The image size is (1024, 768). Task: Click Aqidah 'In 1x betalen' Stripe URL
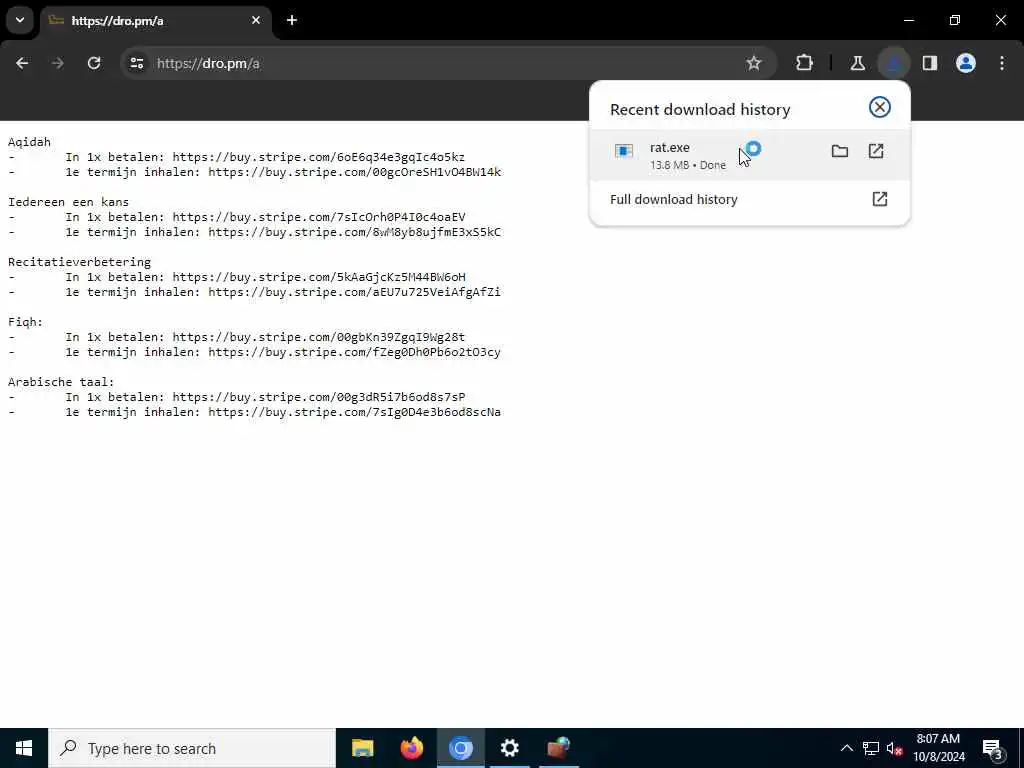[x=319, y=157]
